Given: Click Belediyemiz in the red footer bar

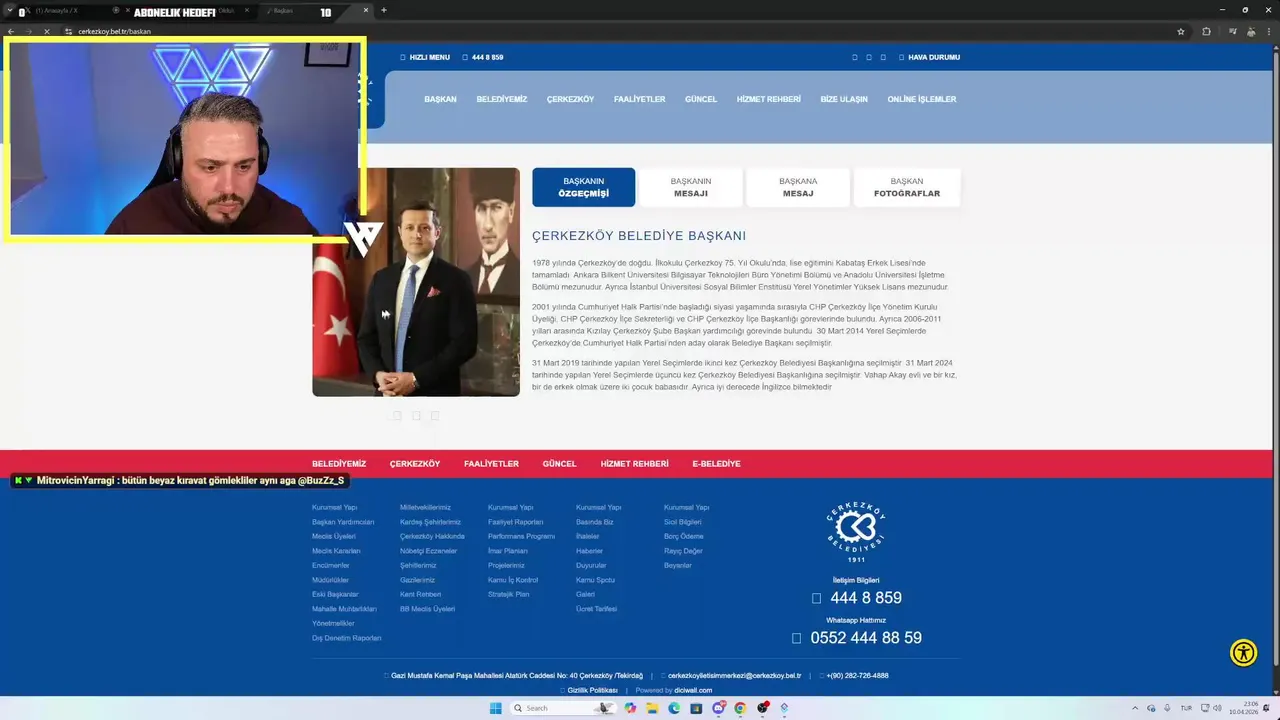Looking at the screenshot, I should (339, 464).
